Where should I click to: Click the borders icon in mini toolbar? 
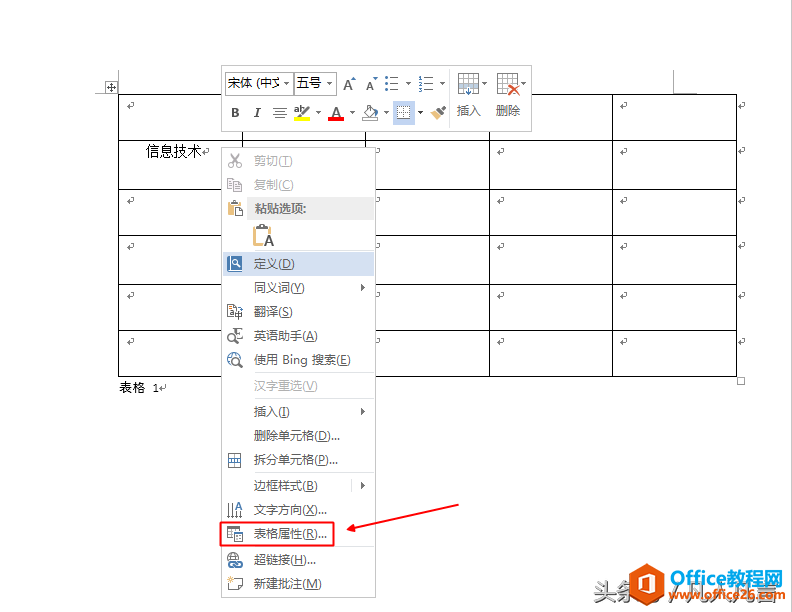[403, 113]
